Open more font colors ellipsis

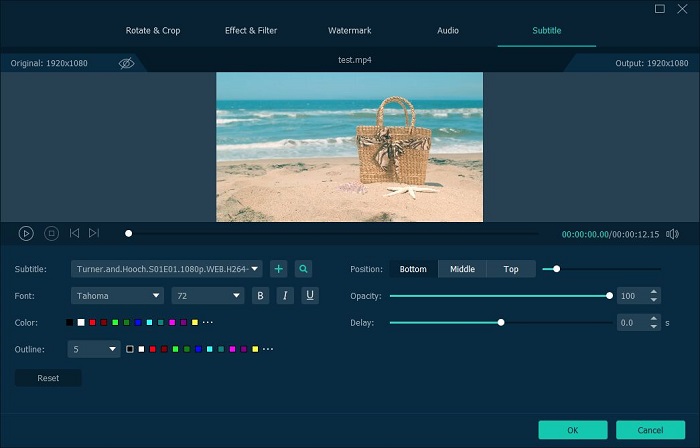[x=208, y=322]
